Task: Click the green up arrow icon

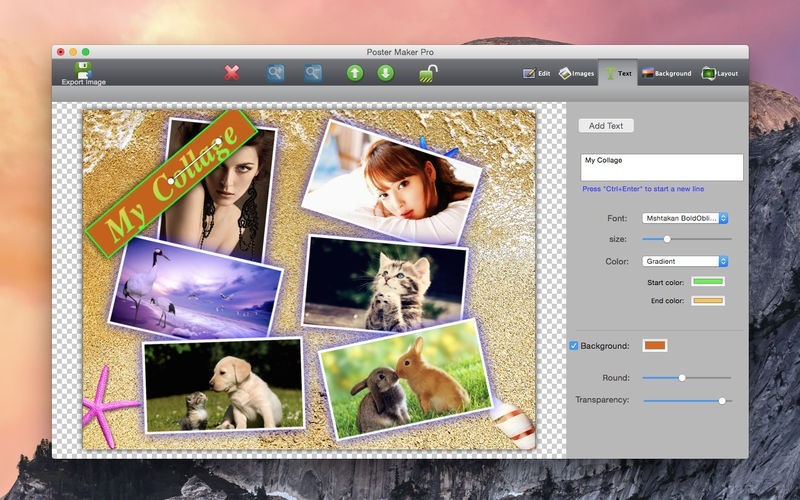Action: pos(354,72)
